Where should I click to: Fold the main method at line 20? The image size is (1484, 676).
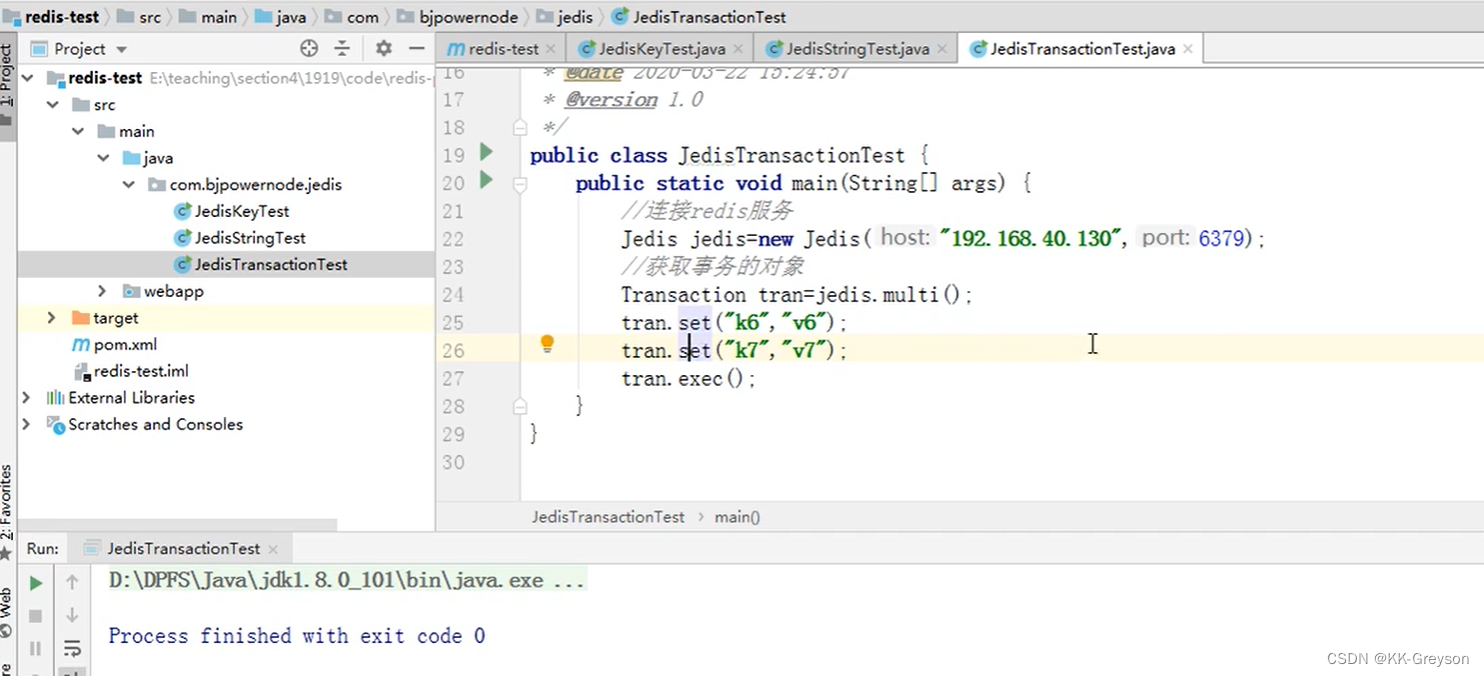coord(519,184)
